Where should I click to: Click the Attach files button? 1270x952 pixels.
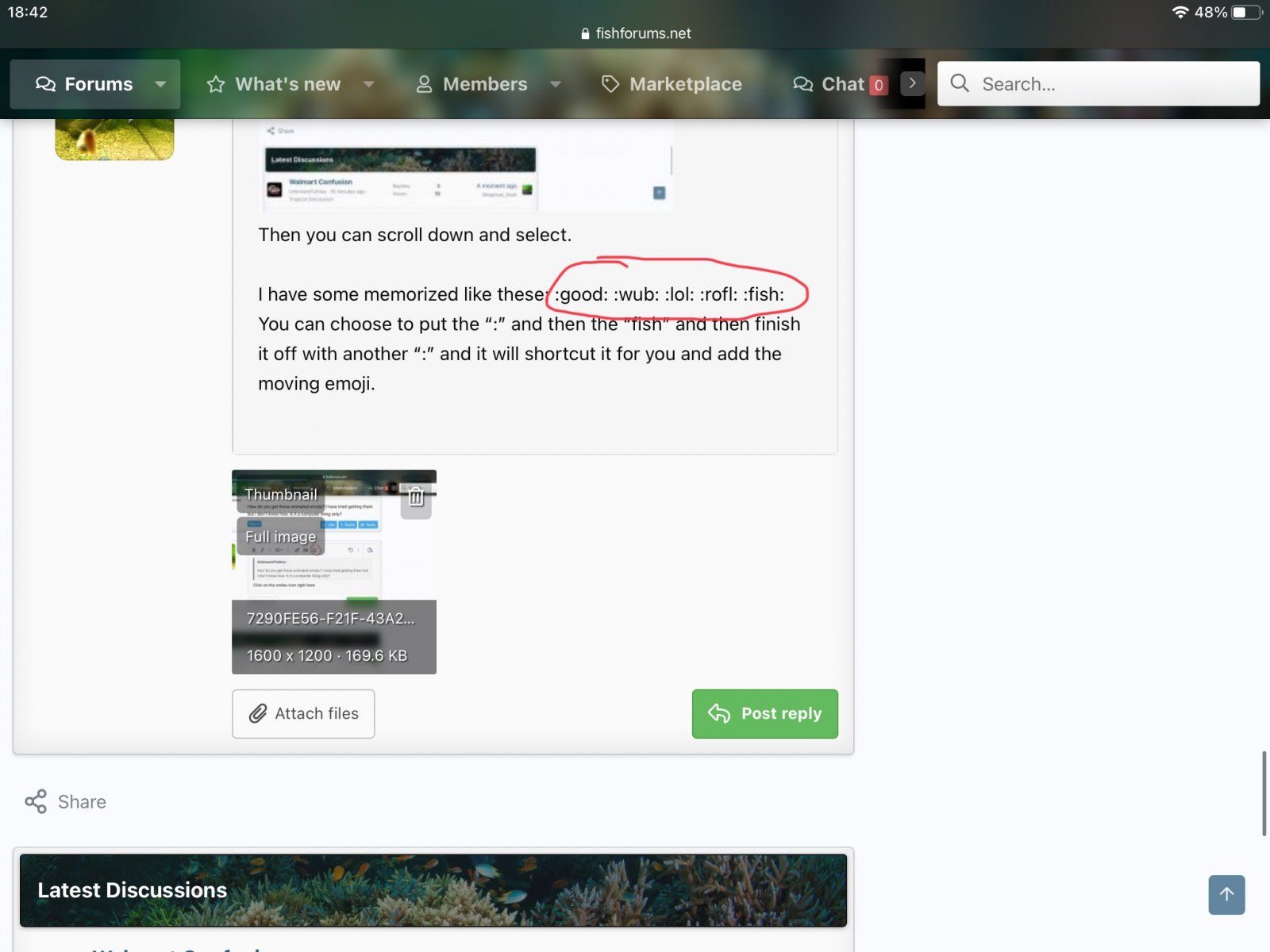303,713
